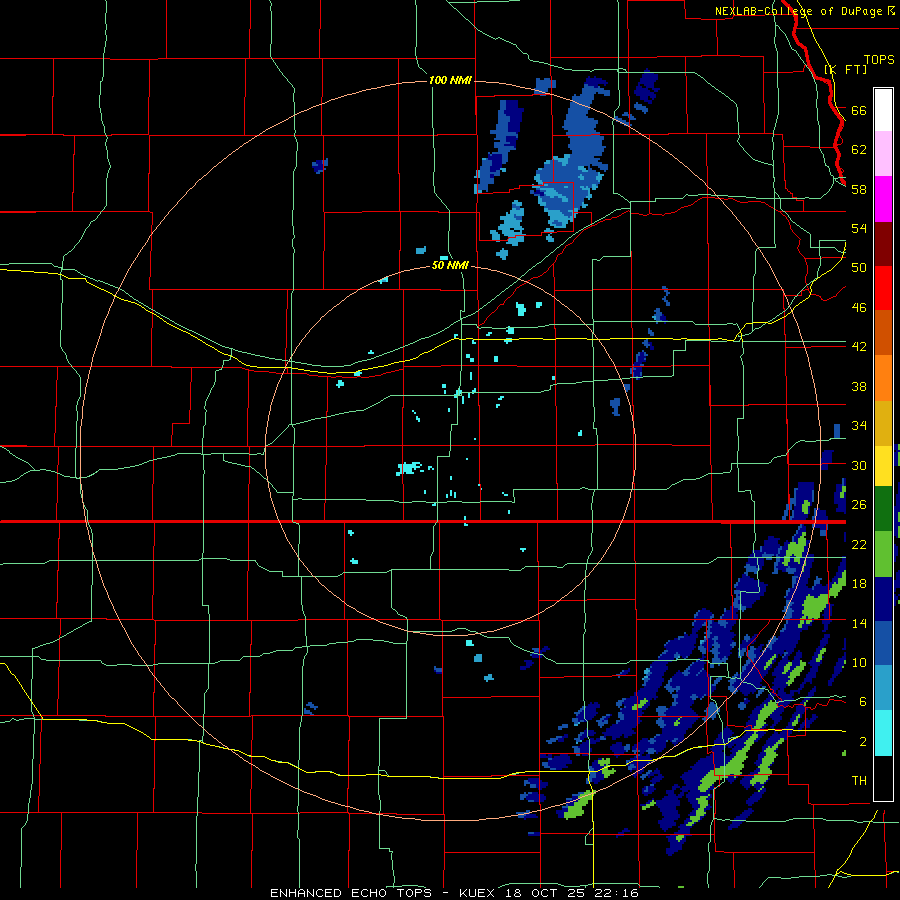Viewport: 900px width, 900px height.
Task: Click the '42' legend value
Action: tap(859, 347)
